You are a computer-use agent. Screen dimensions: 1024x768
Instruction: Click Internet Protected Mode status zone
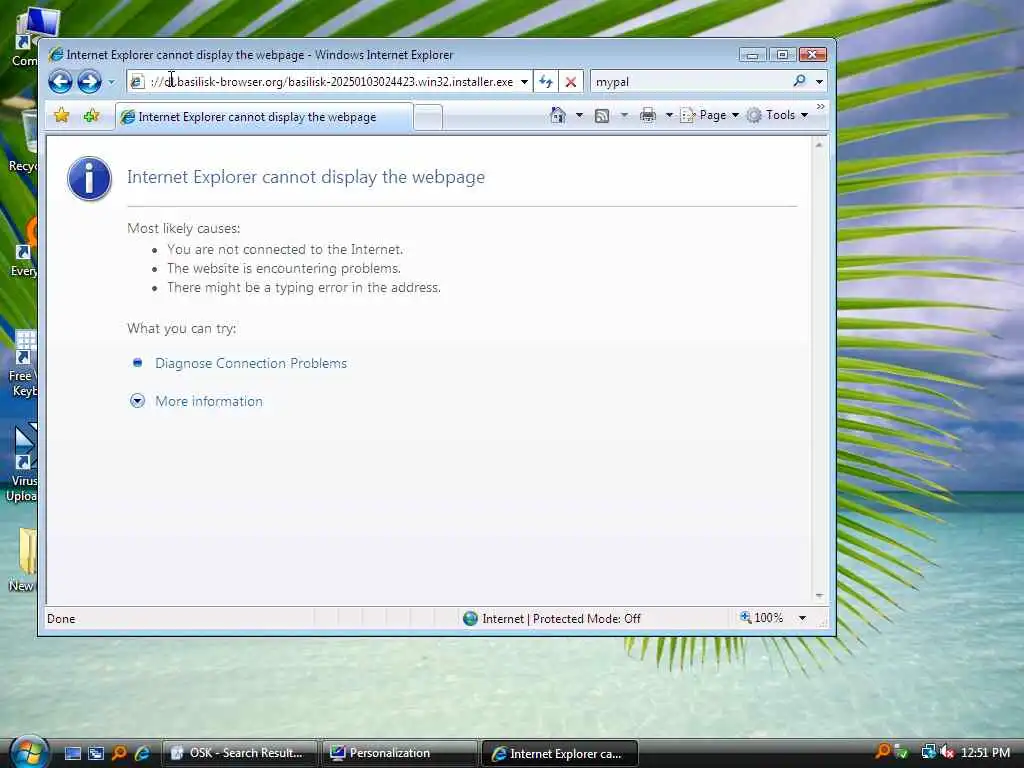click(x=552, y=618)
